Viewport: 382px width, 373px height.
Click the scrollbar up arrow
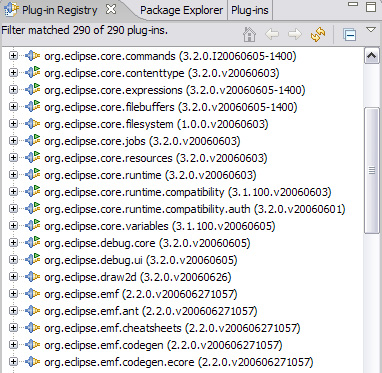[372, 56]
